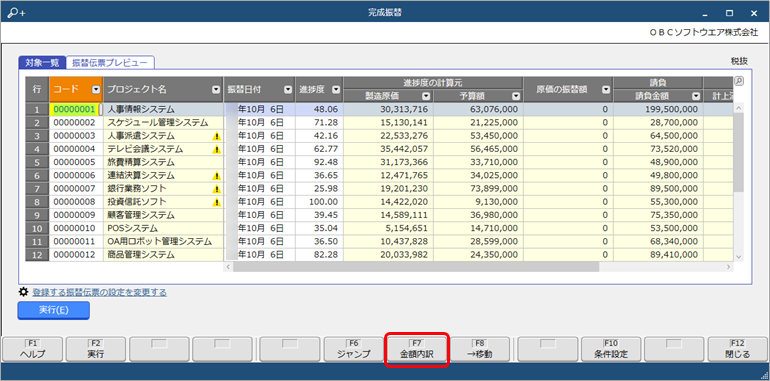Click the horizontal scrollbar thumb of the table
The height and width of the screenshot is (381, 770).
click(416, 267)
